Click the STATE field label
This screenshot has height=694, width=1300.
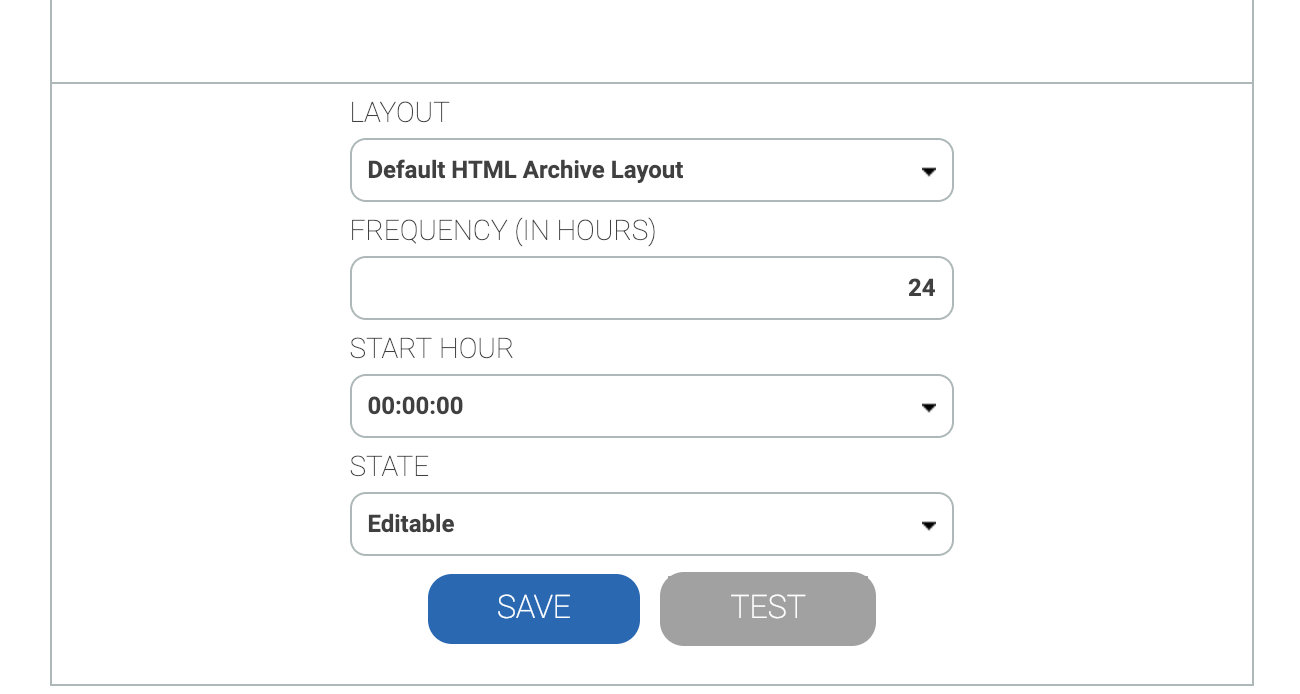click(x=389, y=467)
